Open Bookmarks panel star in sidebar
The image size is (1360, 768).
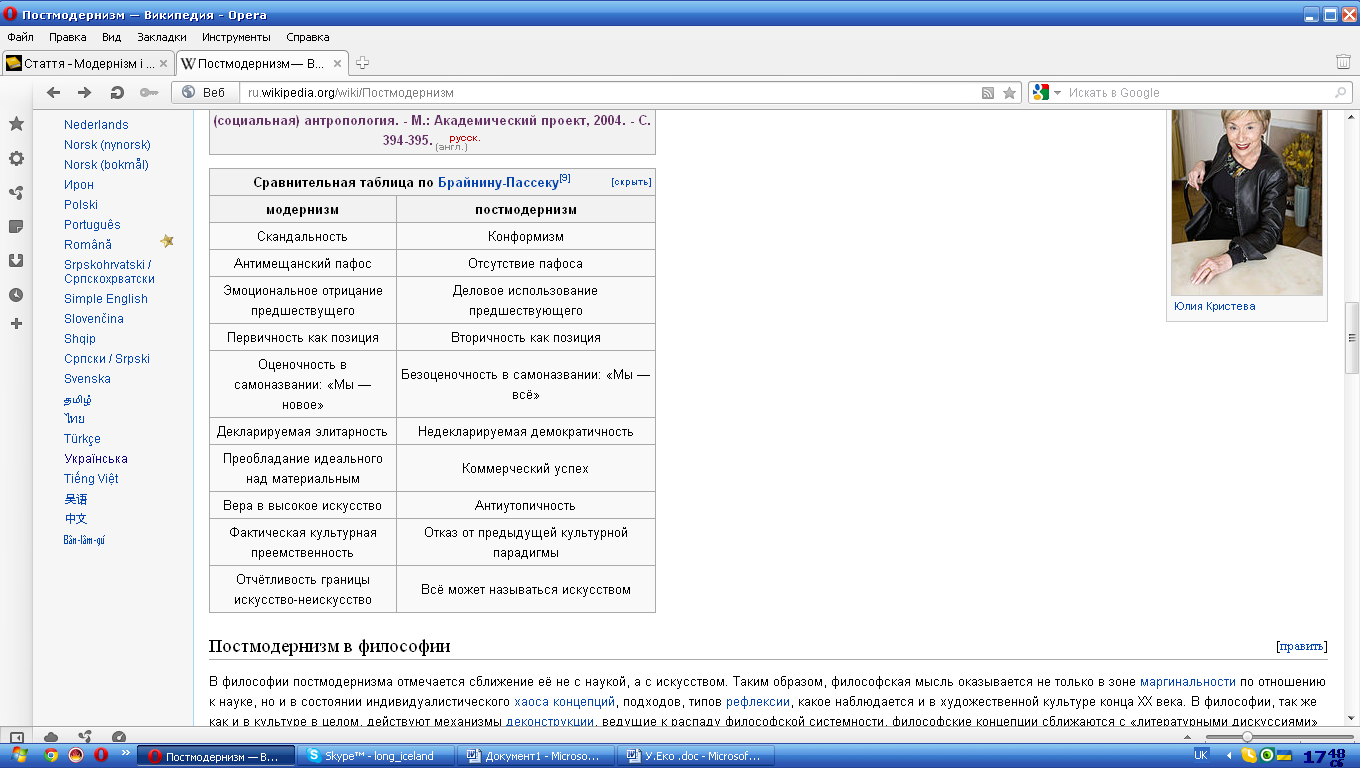pyautogui.click(x=16, y=124)
